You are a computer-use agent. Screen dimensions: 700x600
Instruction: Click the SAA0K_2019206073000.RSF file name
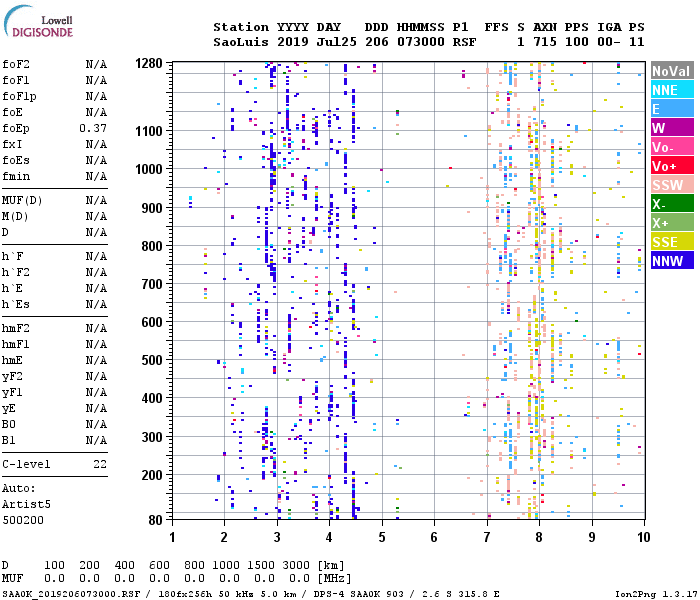coord(71,594)
